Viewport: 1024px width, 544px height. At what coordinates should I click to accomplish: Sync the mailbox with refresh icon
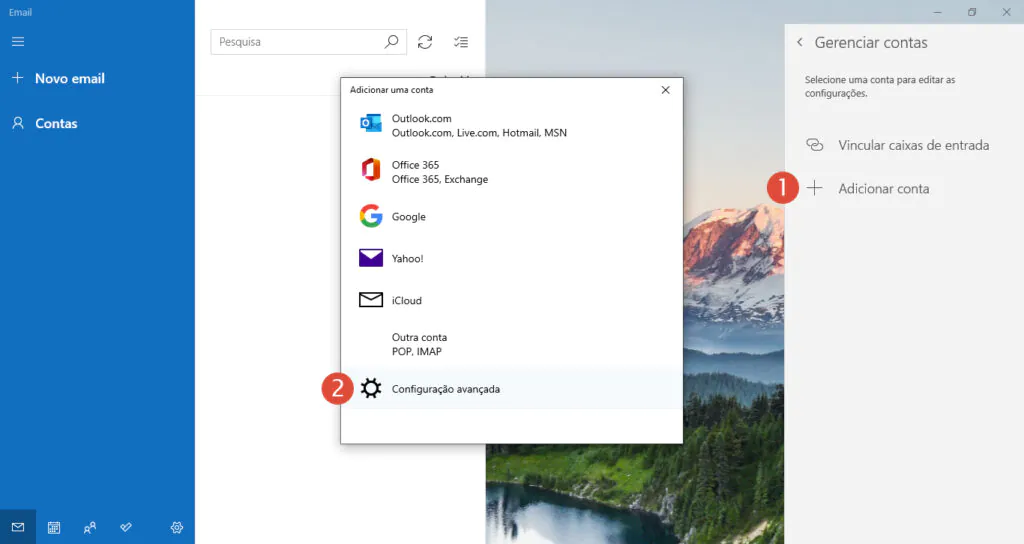(425, 42)
